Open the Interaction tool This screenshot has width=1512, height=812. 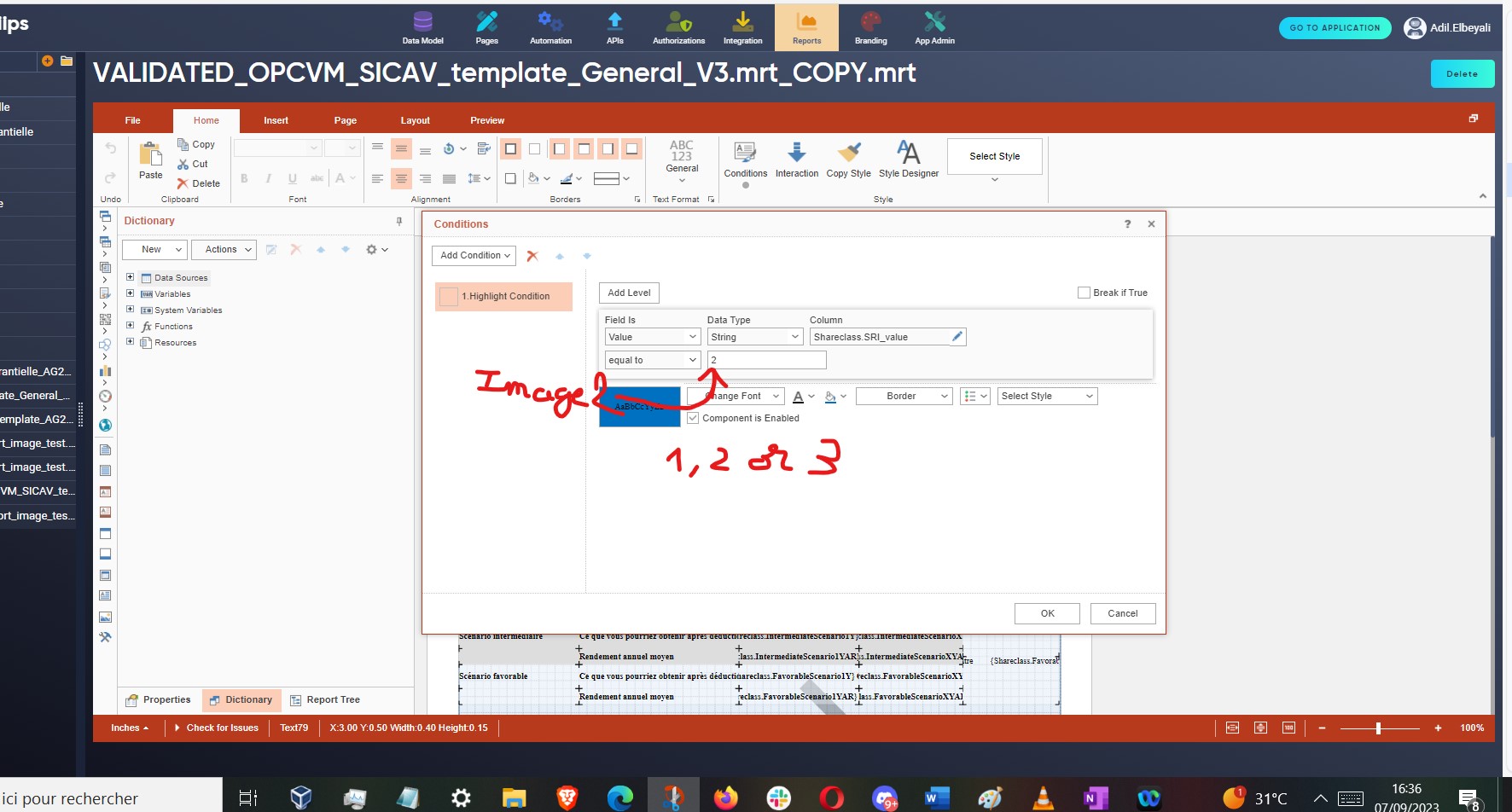pyautogui.click(x=796, y=159)
